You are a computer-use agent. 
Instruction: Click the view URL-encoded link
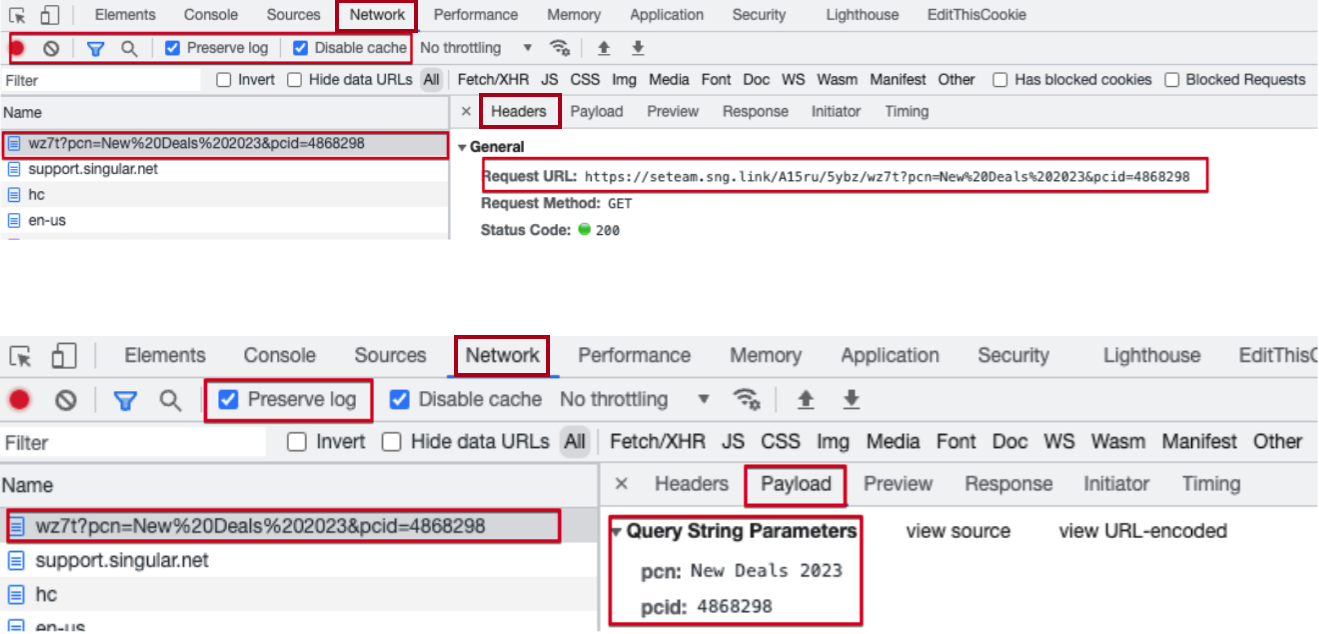click(x=1142, y=531)
